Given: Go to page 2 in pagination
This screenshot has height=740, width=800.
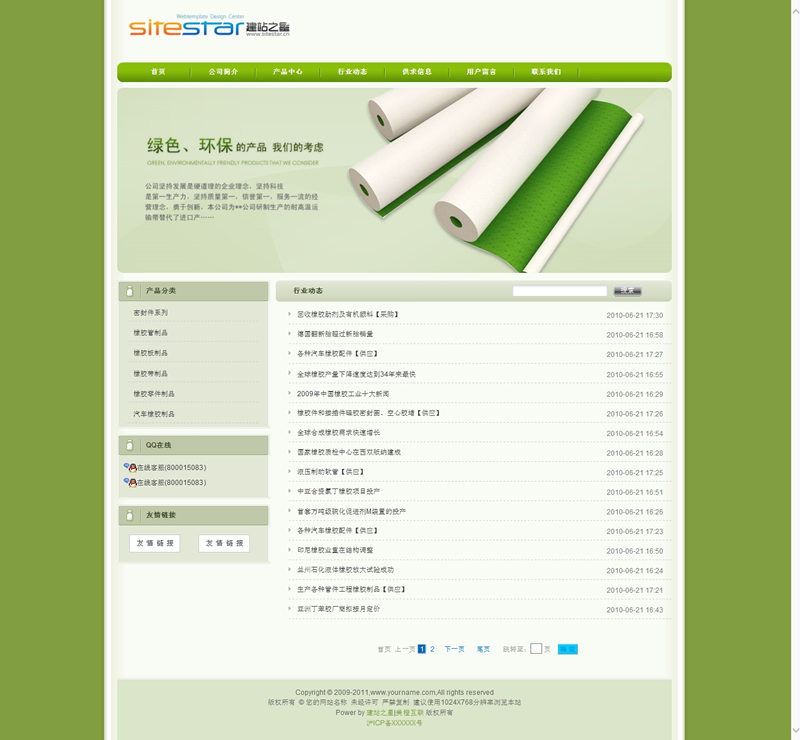Looking at the screenshot, I should (432, 649).
